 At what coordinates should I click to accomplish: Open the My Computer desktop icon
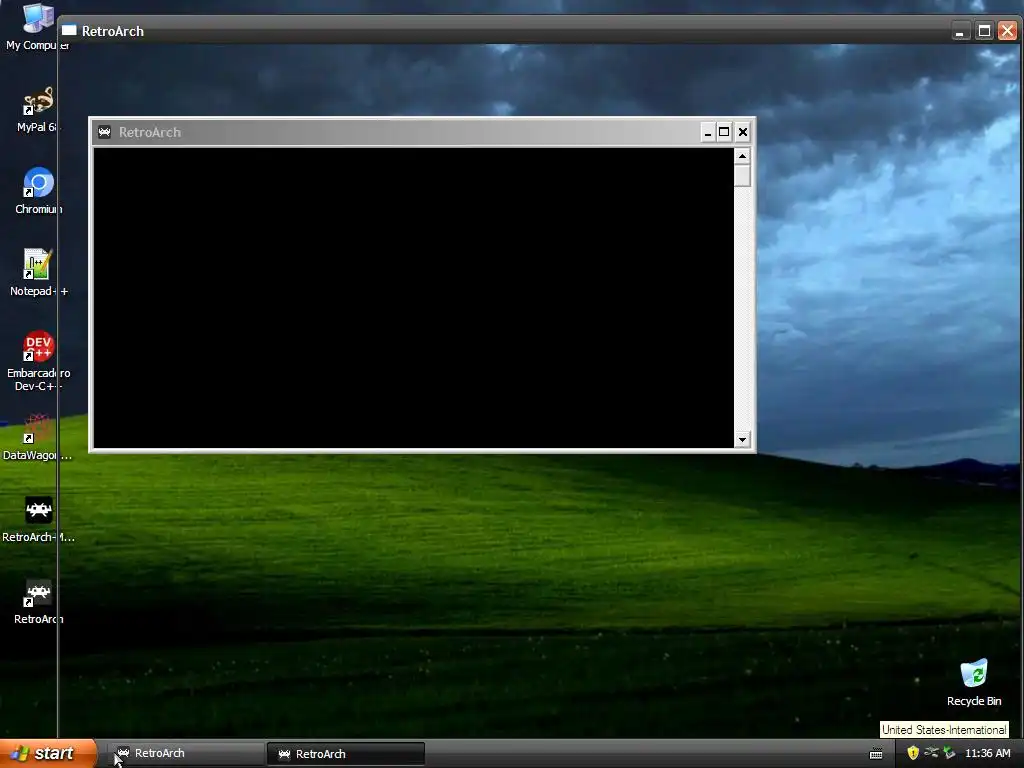click(36, 26)
